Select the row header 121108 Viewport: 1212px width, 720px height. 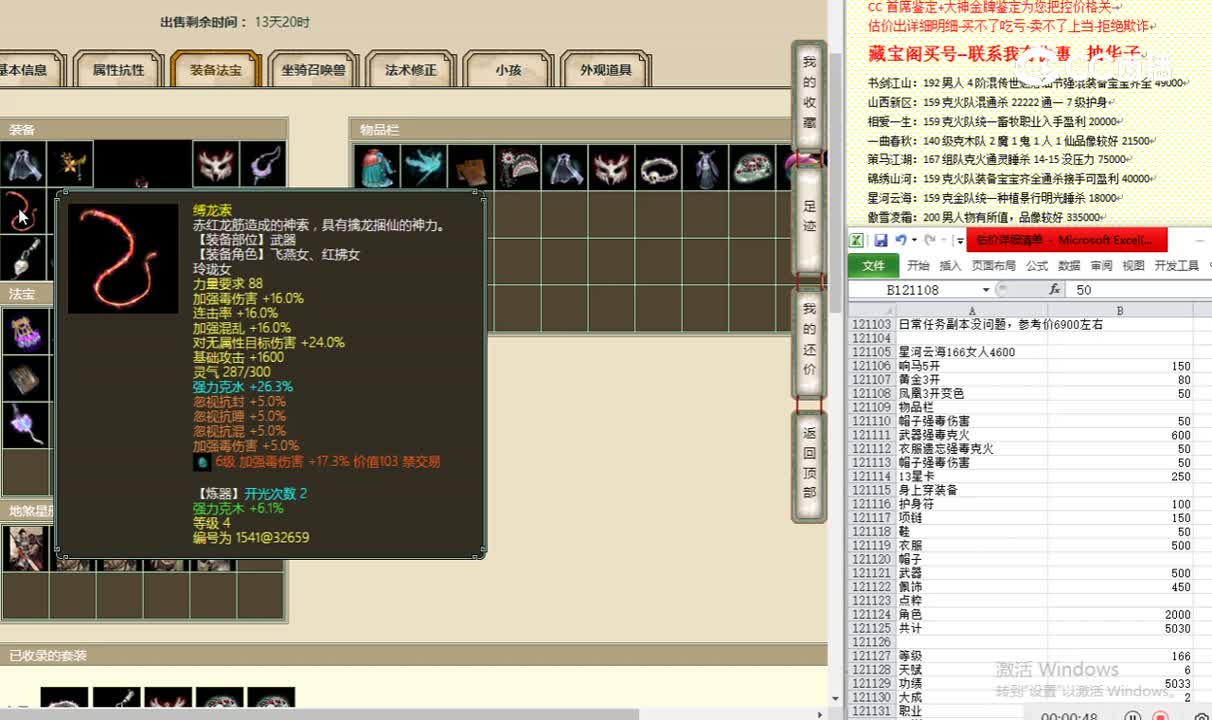tap(871, 394)
